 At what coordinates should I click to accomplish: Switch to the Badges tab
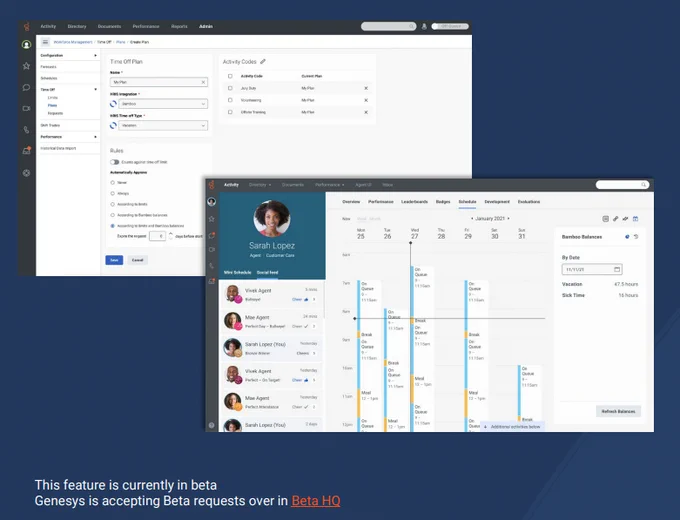pos(443,202)
